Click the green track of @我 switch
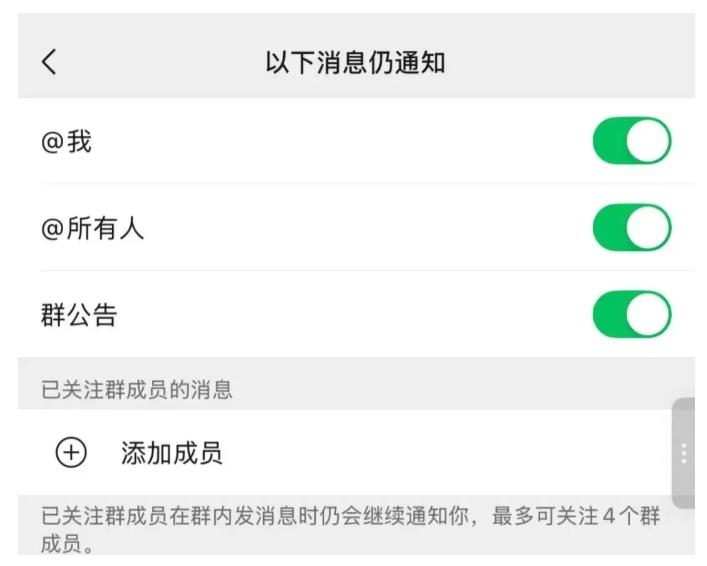Image resolution: width=707 pixels, height=566 pixels. click(x=611, y=141)
